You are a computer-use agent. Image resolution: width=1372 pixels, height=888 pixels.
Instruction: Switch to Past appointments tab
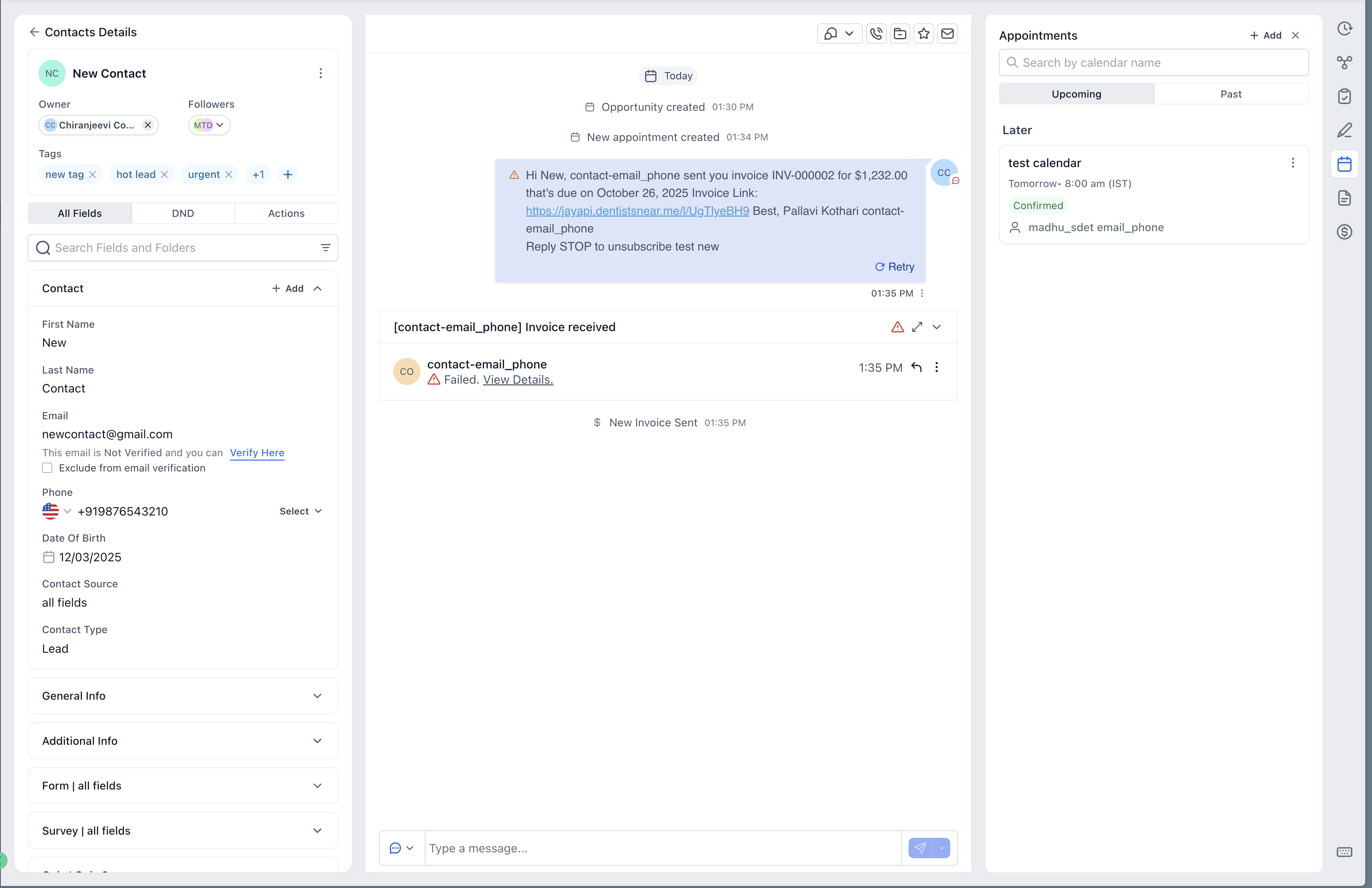[1230, 94]
